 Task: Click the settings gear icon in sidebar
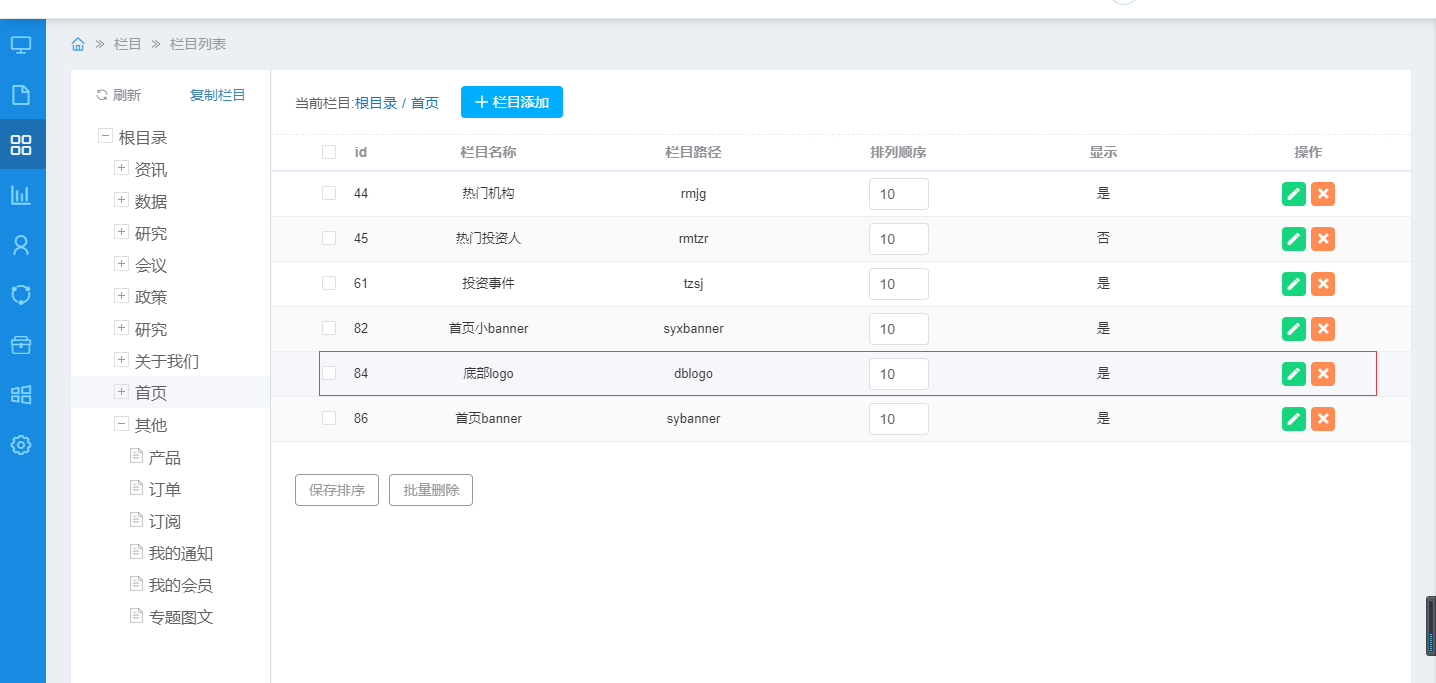point(21,445)
